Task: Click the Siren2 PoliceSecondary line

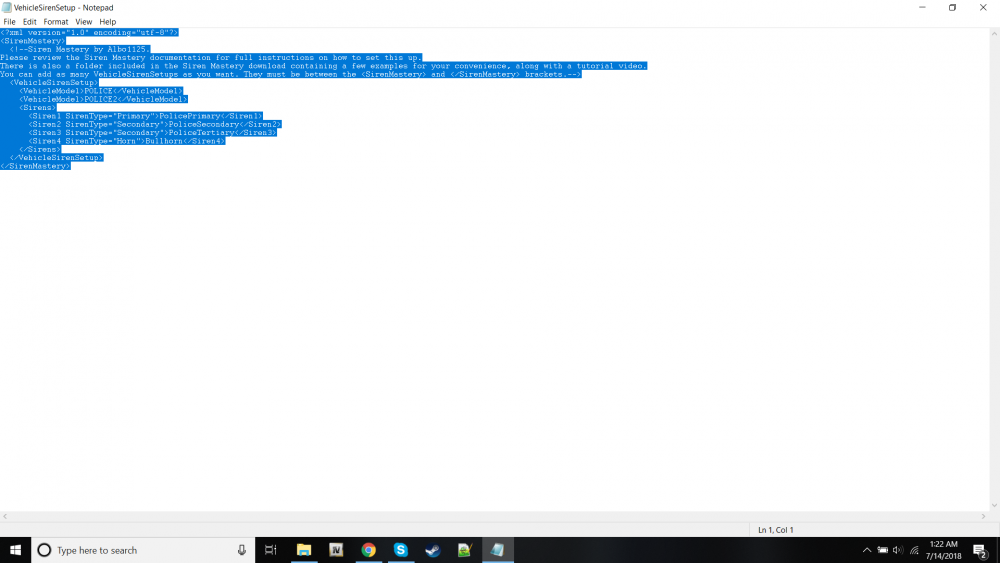Action: coord(155,124)
